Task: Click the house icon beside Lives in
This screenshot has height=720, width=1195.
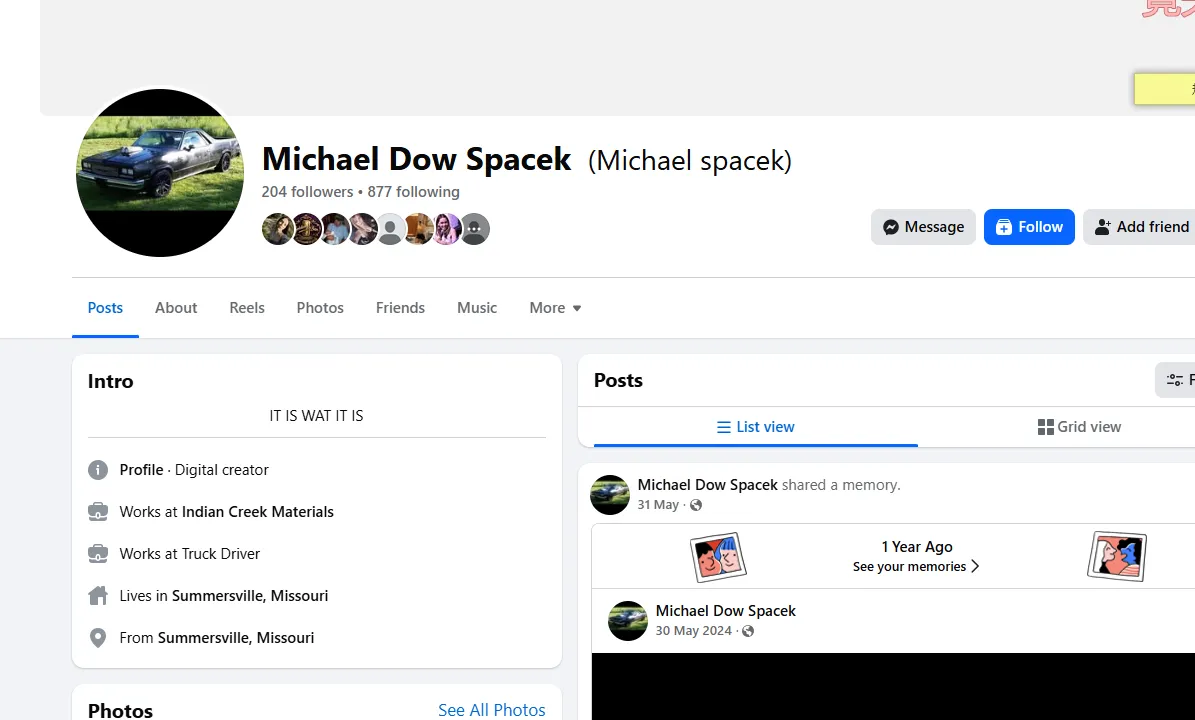Action: [98, 596]
